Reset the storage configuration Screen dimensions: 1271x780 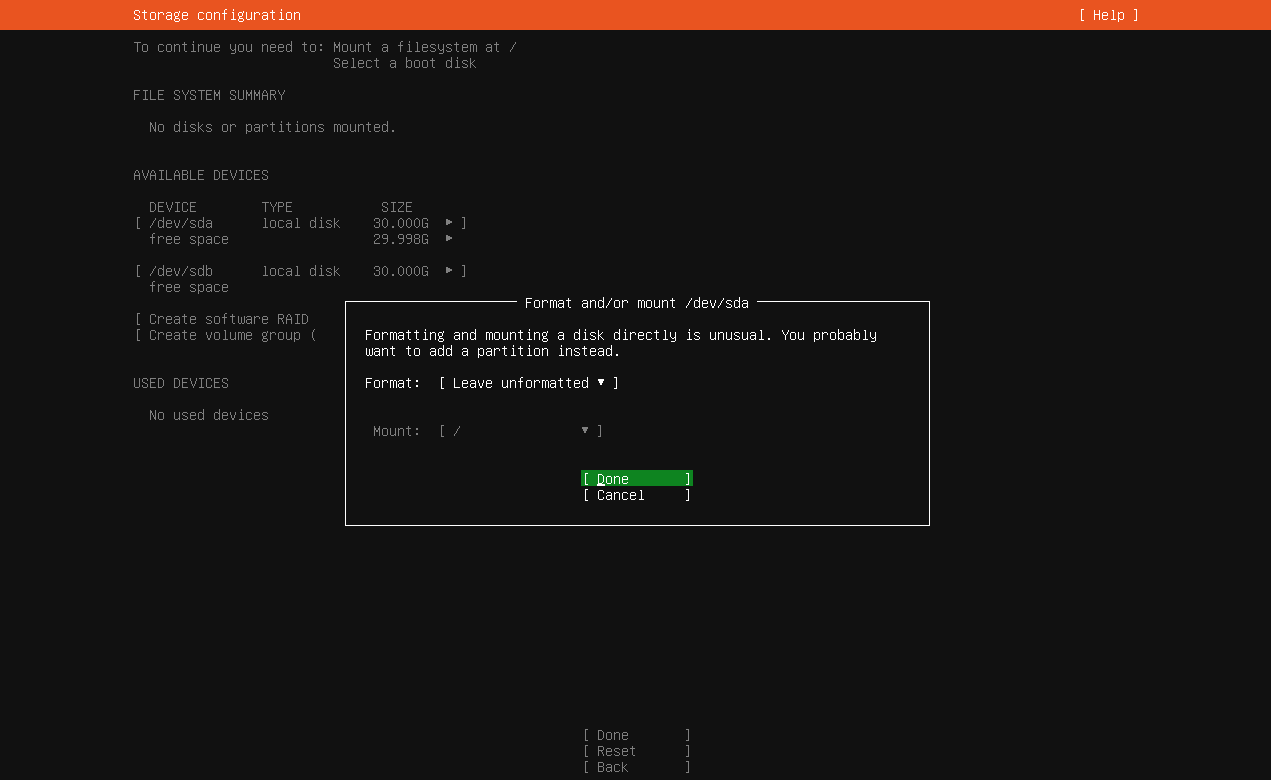pyautogui.click(x=636, y=751)
